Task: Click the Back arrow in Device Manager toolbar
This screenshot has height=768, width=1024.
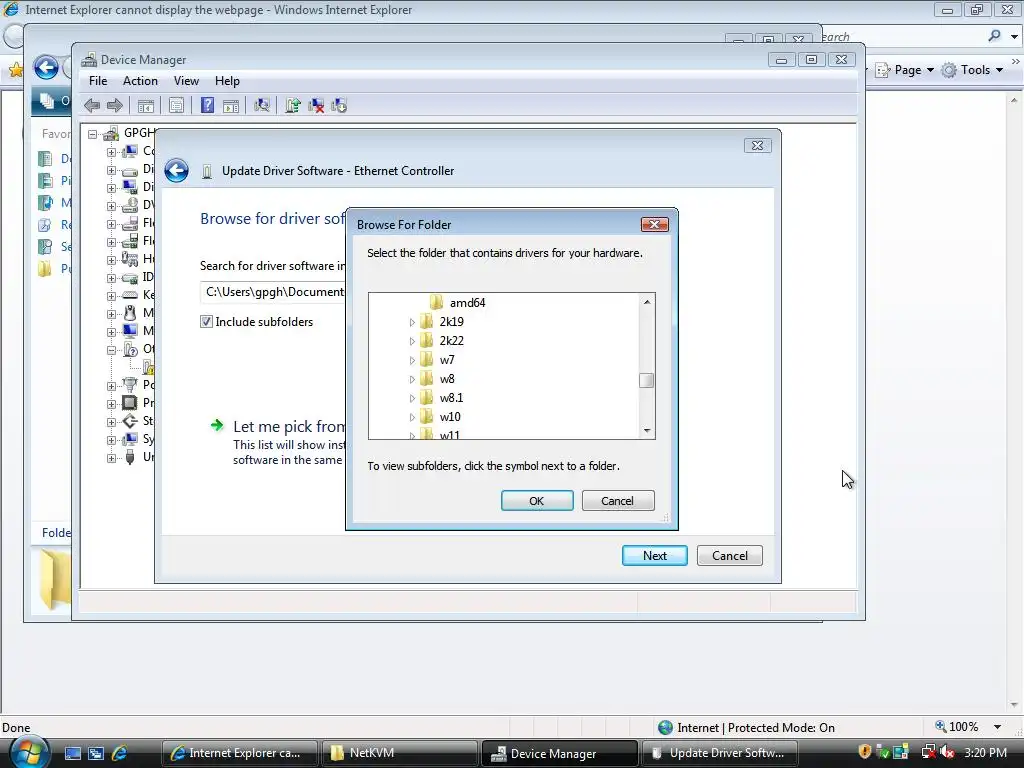Action: (92, 105)
